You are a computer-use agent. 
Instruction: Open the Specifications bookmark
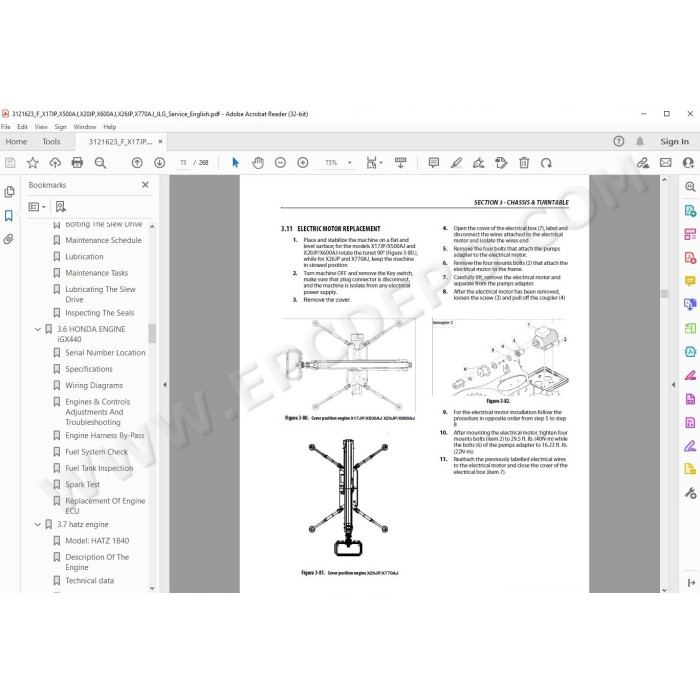pyautogui.click(x=89, y=369)
